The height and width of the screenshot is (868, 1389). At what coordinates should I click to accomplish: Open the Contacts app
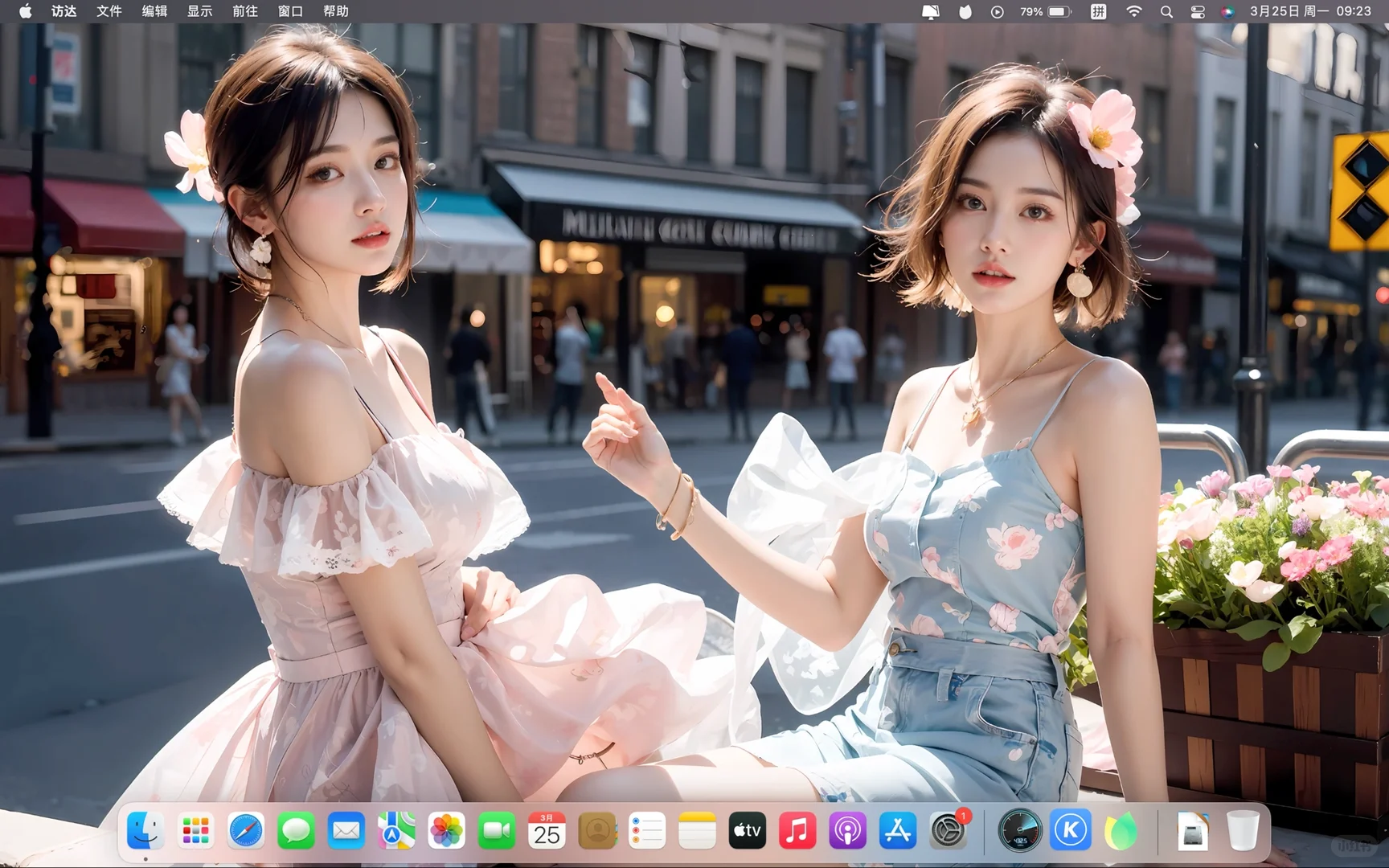coord(597,830)
